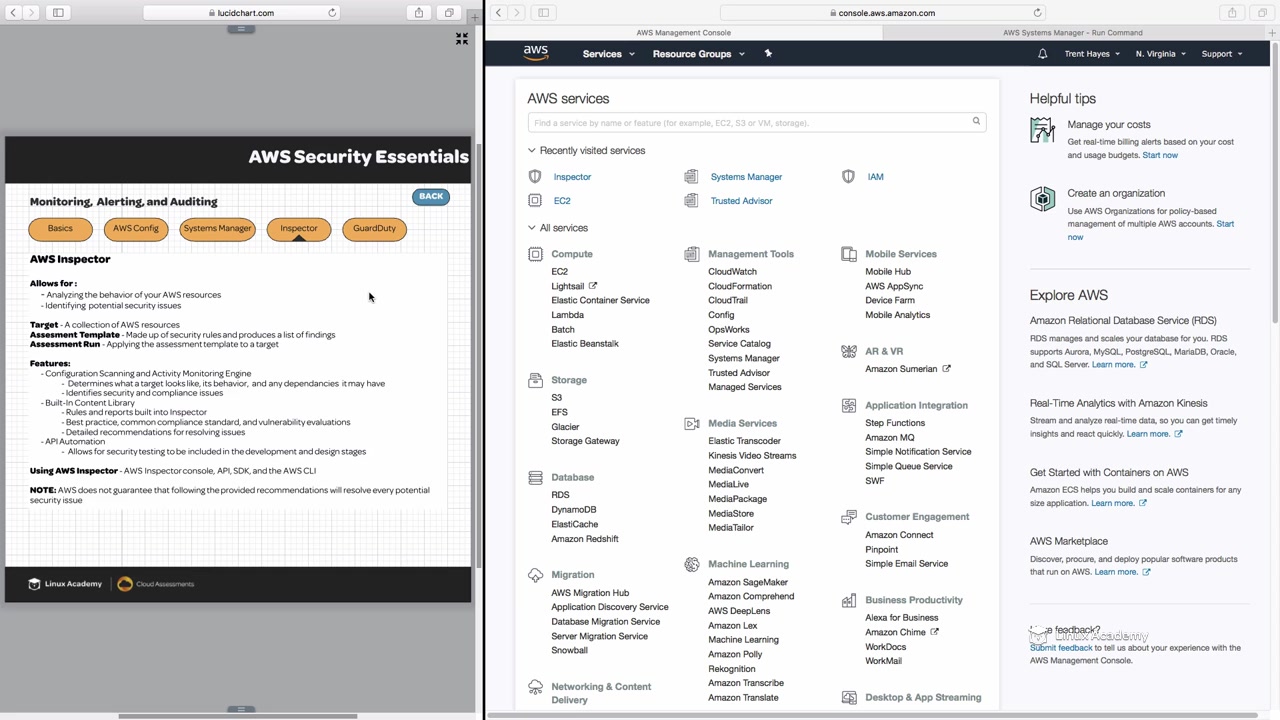This screenshot has width=1280, height=720.
Task: Reload the AWS console page
Action: [x=1037, y=13]
